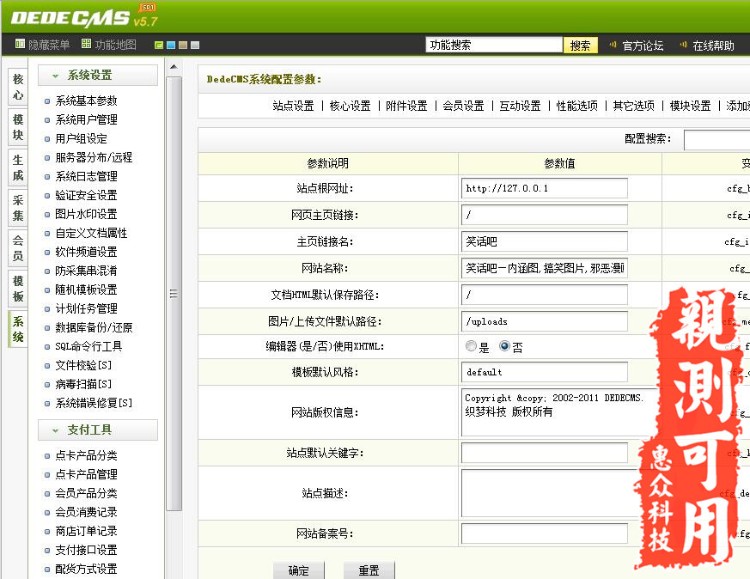Open 自定义文档属性
Image resolution: width=750 pixels, height=579 pixels.
tap(91, 233)
